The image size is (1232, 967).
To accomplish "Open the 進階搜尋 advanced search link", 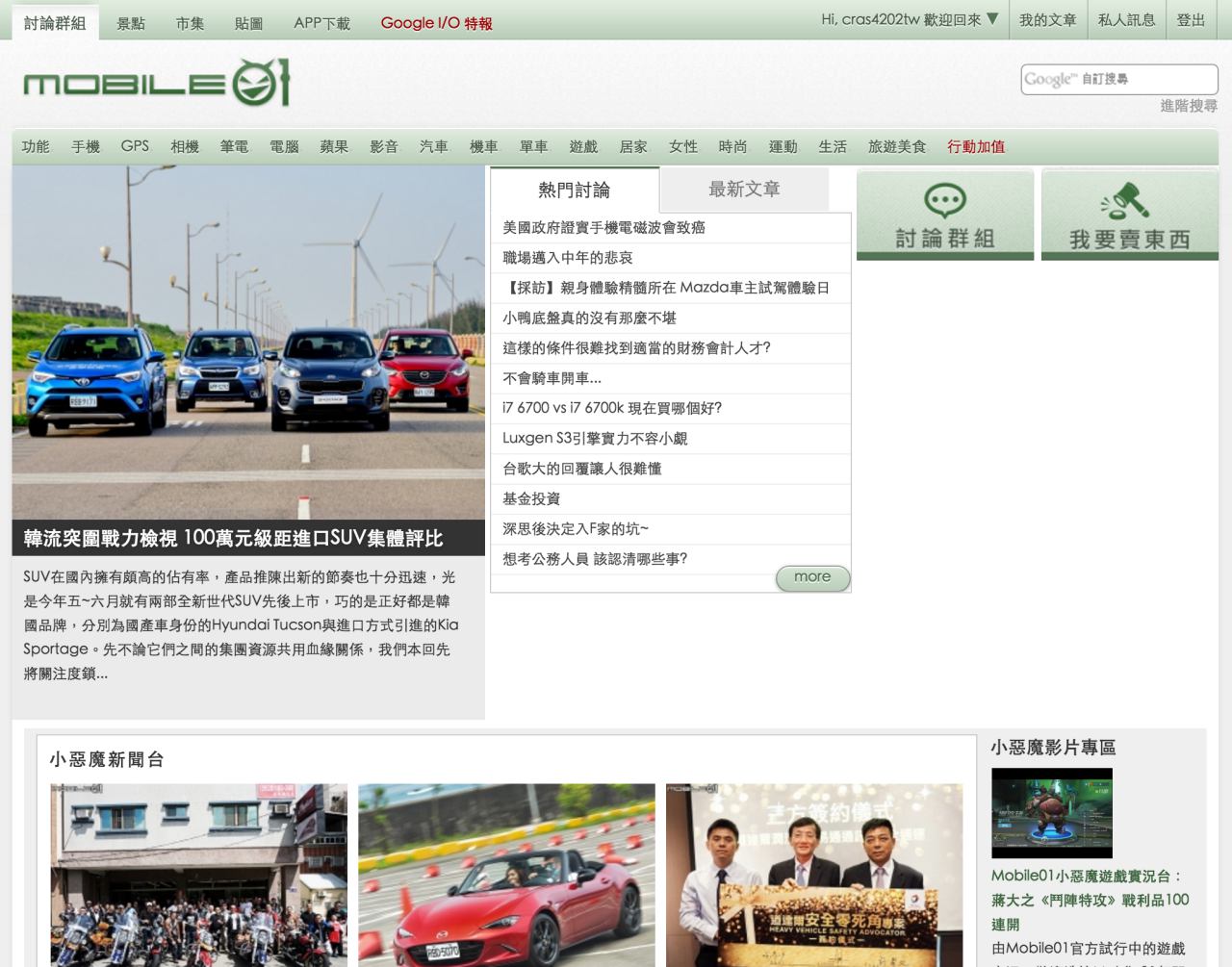I will [1188, 106].
